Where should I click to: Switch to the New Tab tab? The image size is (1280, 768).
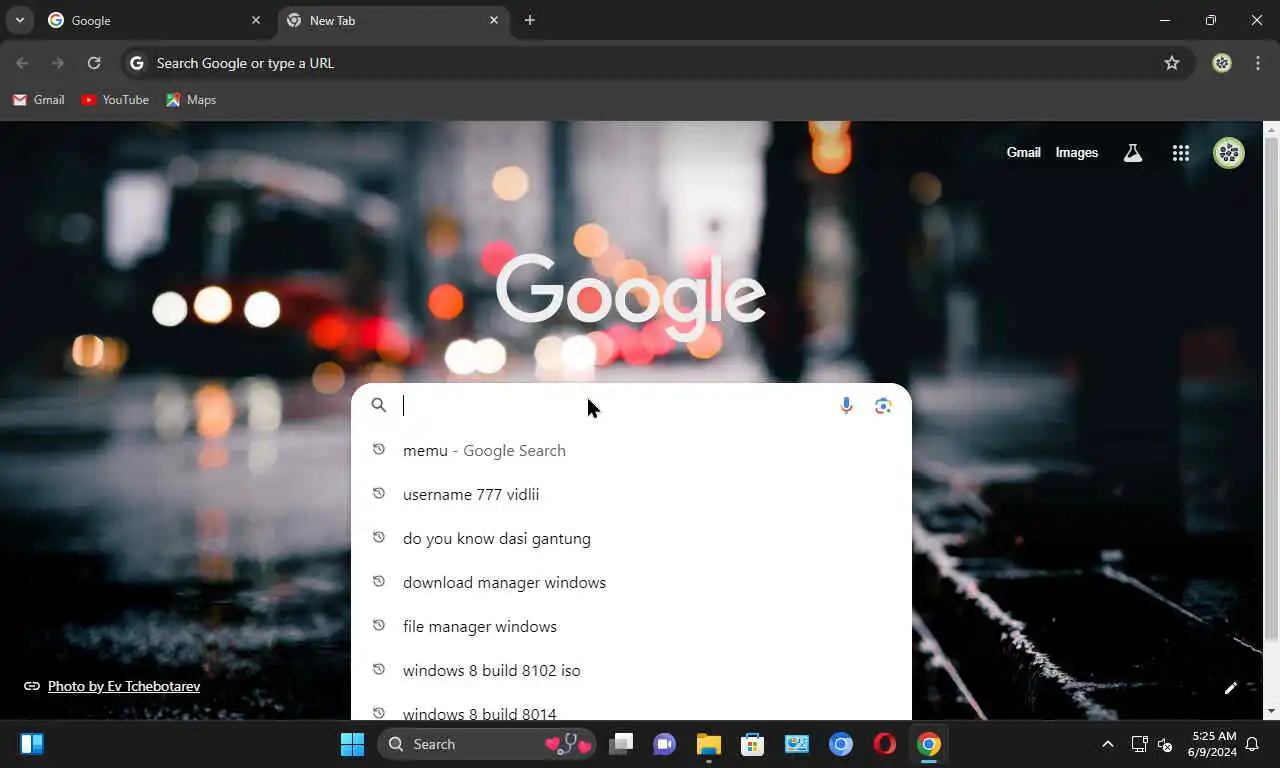393,20
